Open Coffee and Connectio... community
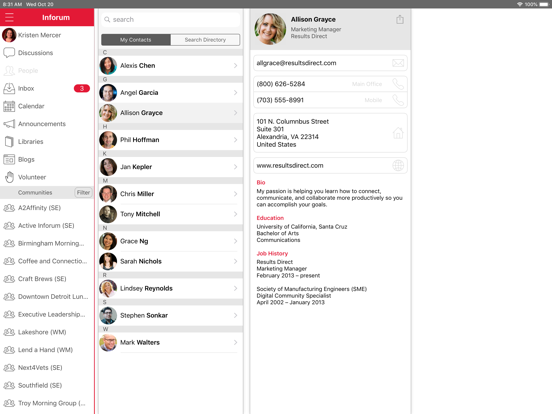Viewport: 552px width, 414px height. (47, 261)
